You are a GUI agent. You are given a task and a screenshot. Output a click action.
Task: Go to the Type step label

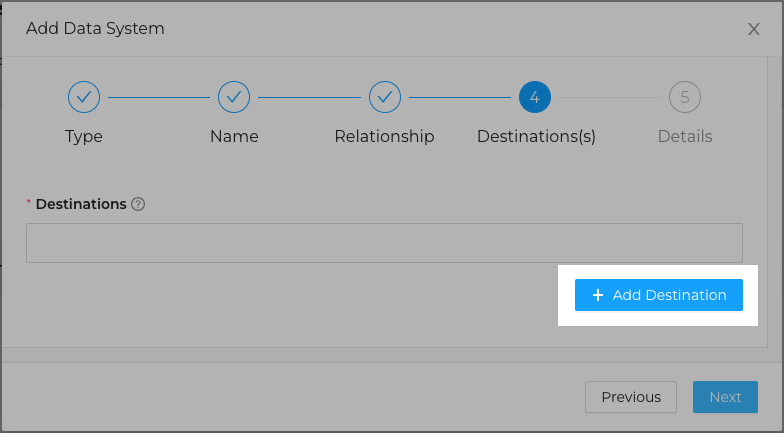click(84, 136)
